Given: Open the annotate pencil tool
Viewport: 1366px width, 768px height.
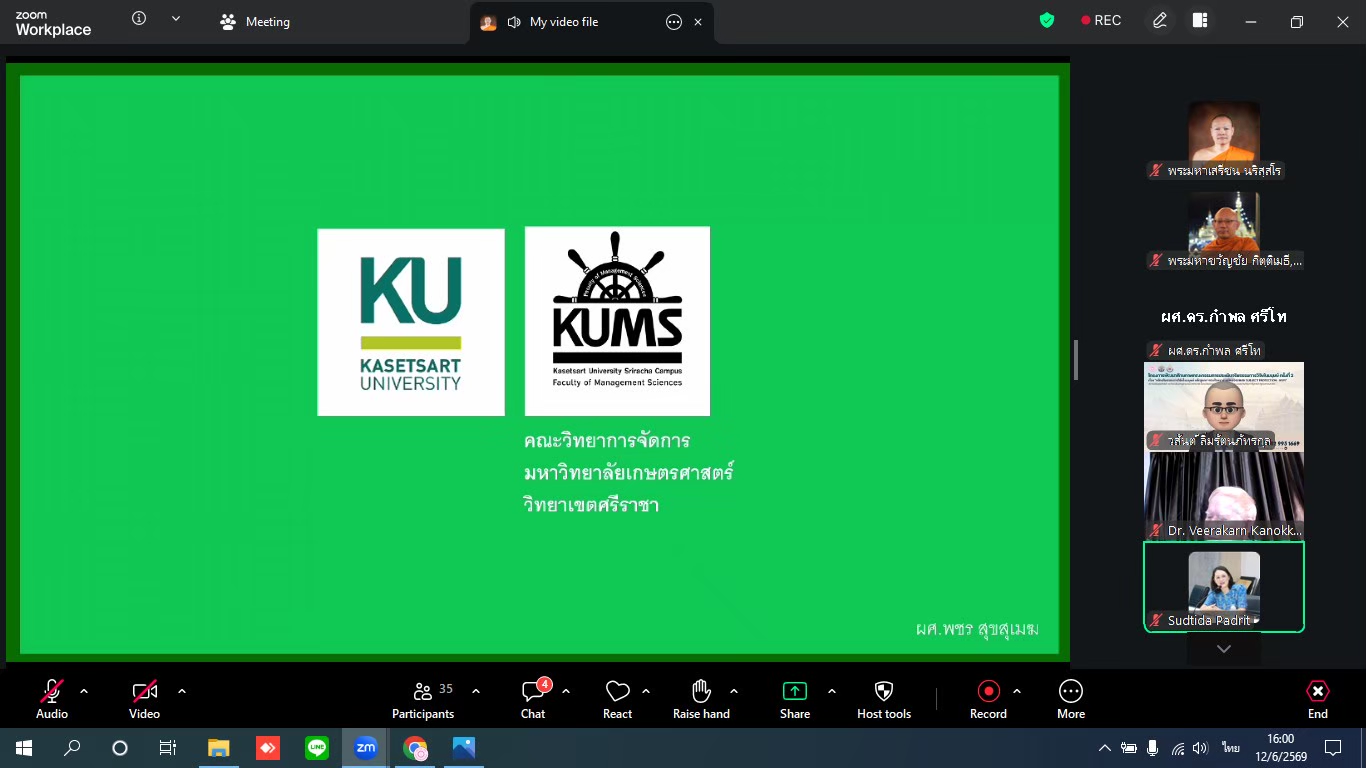Looking at the screenshot, I should 1160,20.
